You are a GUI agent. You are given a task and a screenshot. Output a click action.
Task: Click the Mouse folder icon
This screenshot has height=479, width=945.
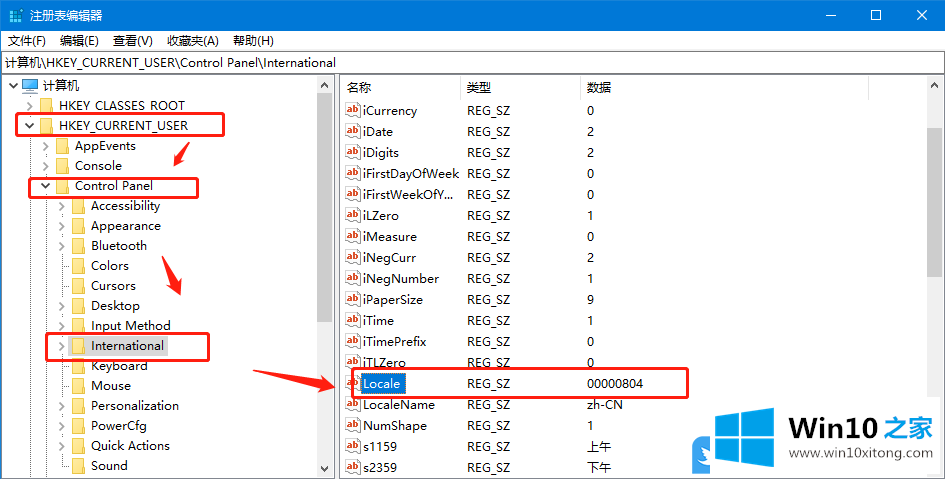click(x=78, y=386)
